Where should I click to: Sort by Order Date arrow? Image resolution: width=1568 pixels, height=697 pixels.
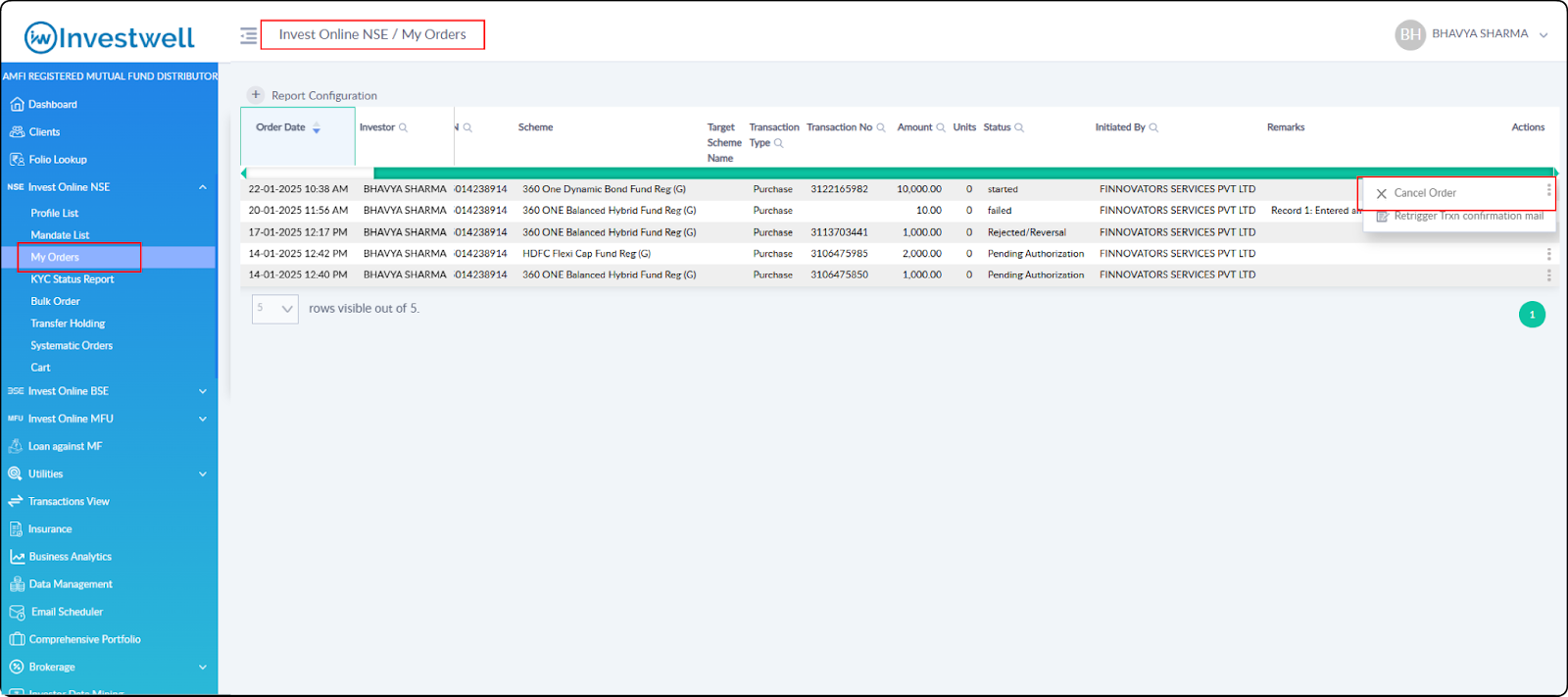point(317,128)
